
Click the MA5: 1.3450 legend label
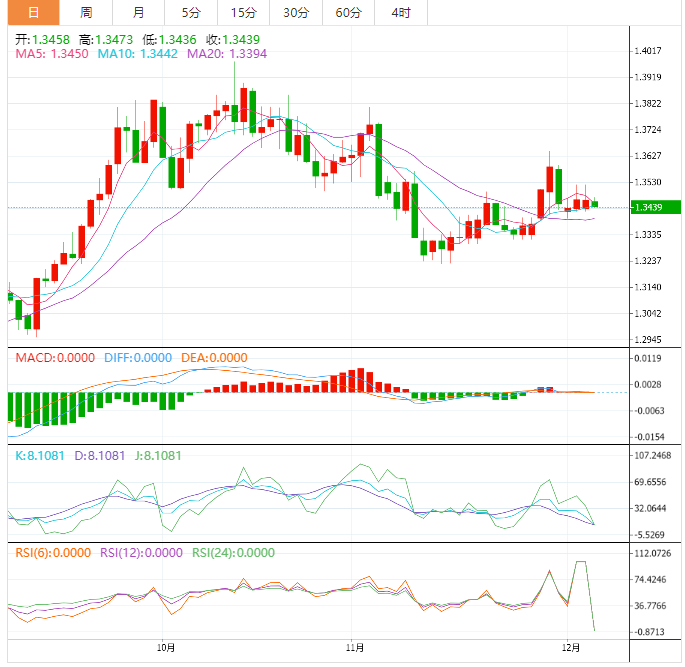52,54
